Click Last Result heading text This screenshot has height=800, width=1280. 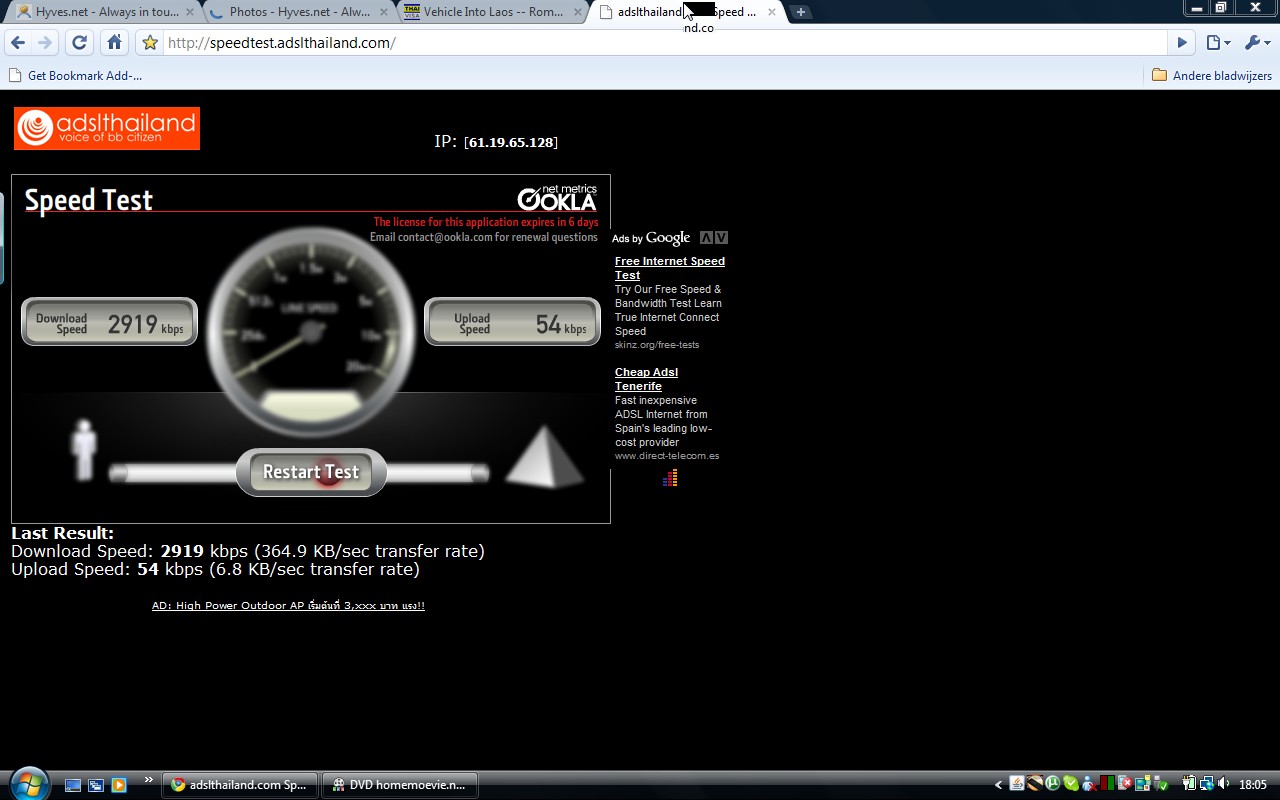(62, 533)
